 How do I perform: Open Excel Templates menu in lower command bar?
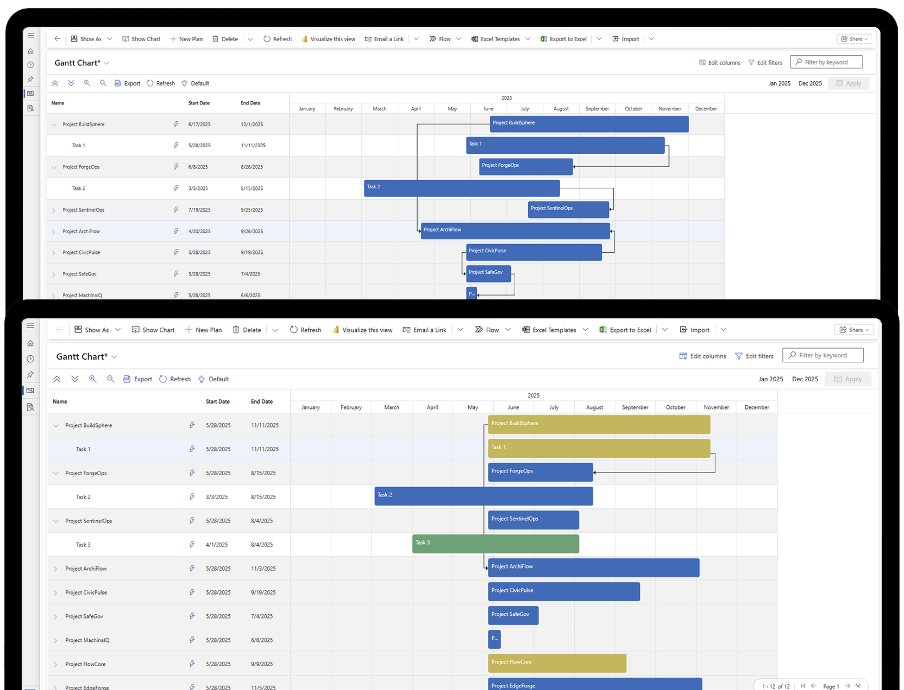click(553, 329)
